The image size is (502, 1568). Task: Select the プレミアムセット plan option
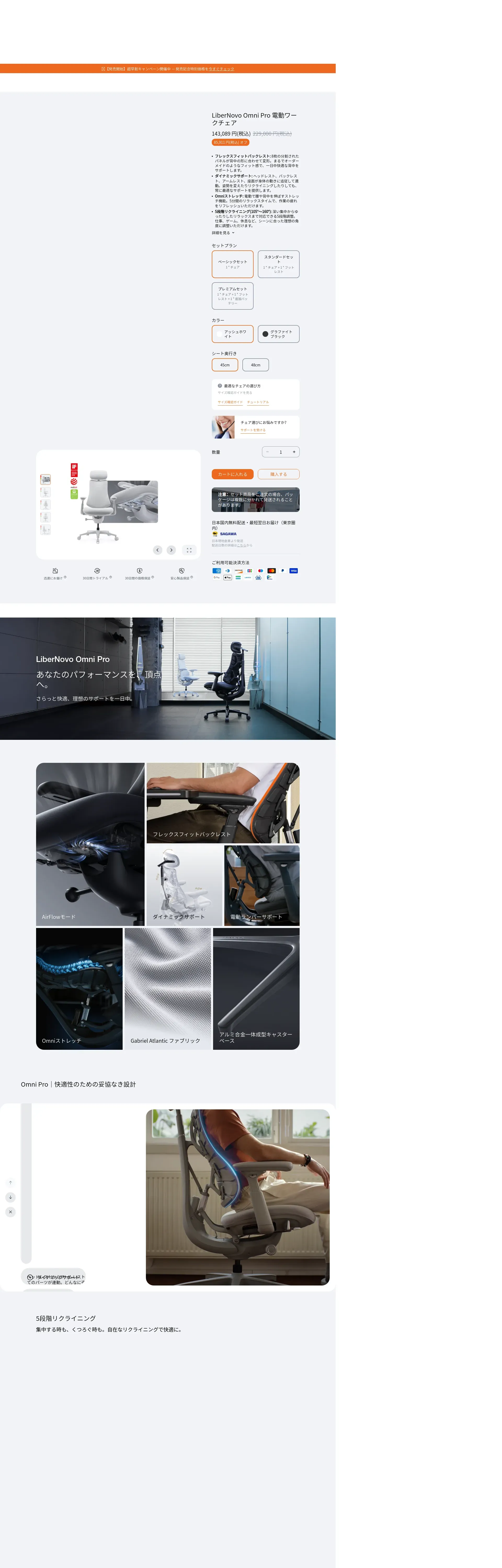(233, 296)
